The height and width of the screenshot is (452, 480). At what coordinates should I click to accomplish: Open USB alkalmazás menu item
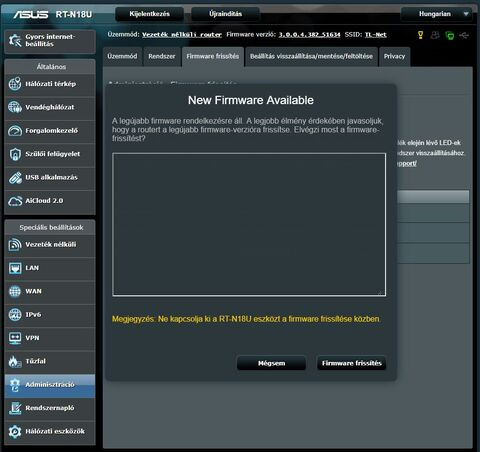click(x=50, y=177)
